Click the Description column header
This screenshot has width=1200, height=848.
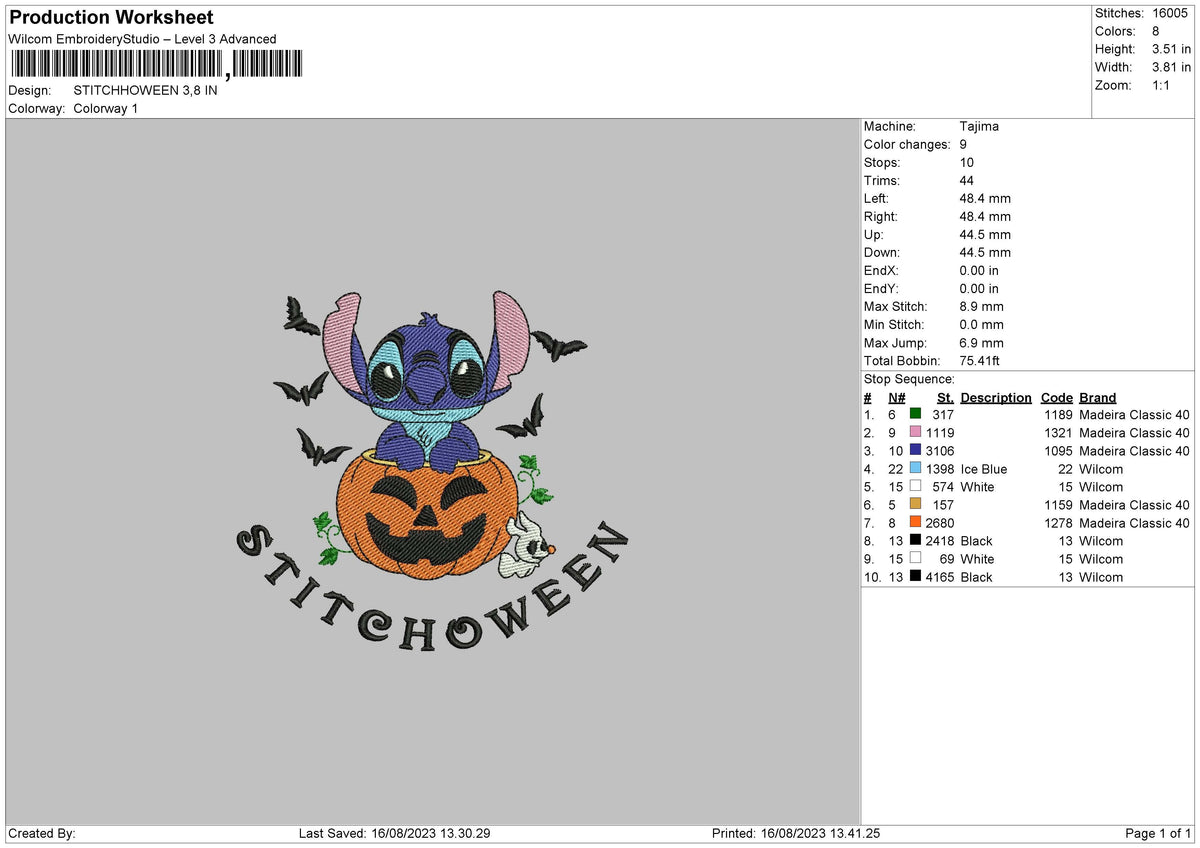(996, 397)
